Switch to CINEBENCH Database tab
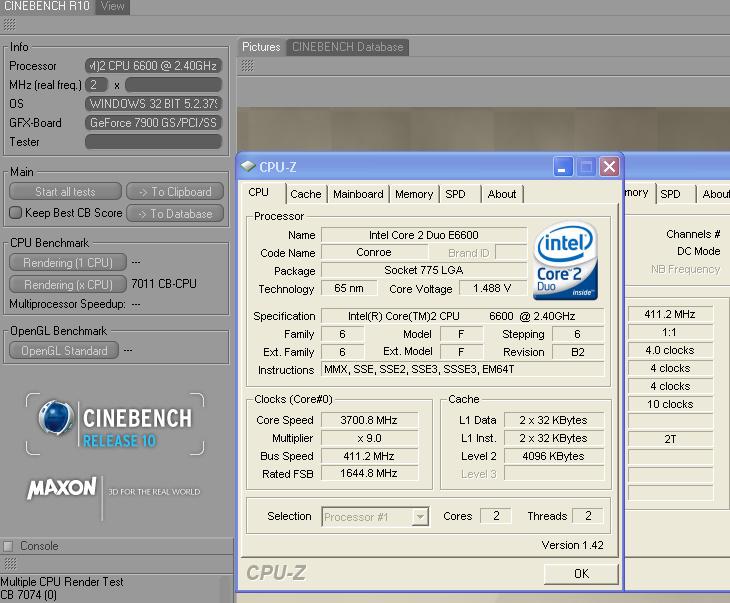730x603 pixels. pyautogui.click(x=347, y=47)
